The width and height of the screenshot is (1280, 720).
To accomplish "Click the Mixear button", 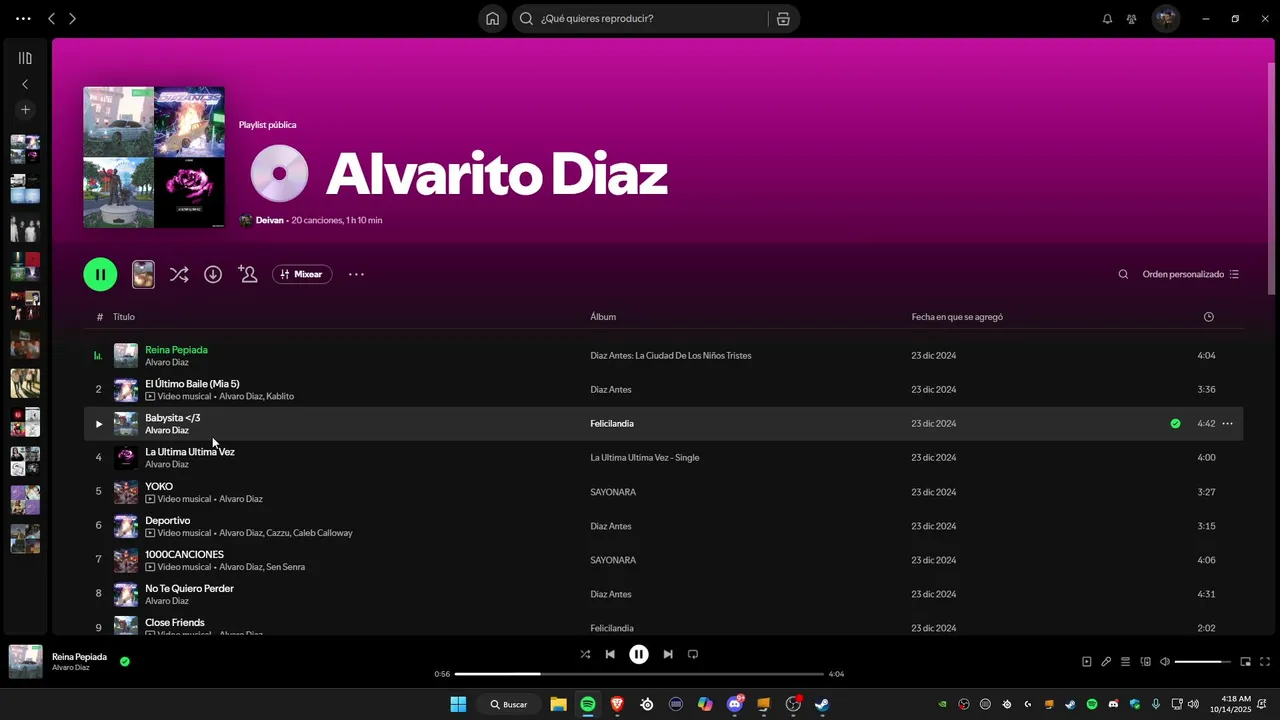I will click(x=302, y=274).
